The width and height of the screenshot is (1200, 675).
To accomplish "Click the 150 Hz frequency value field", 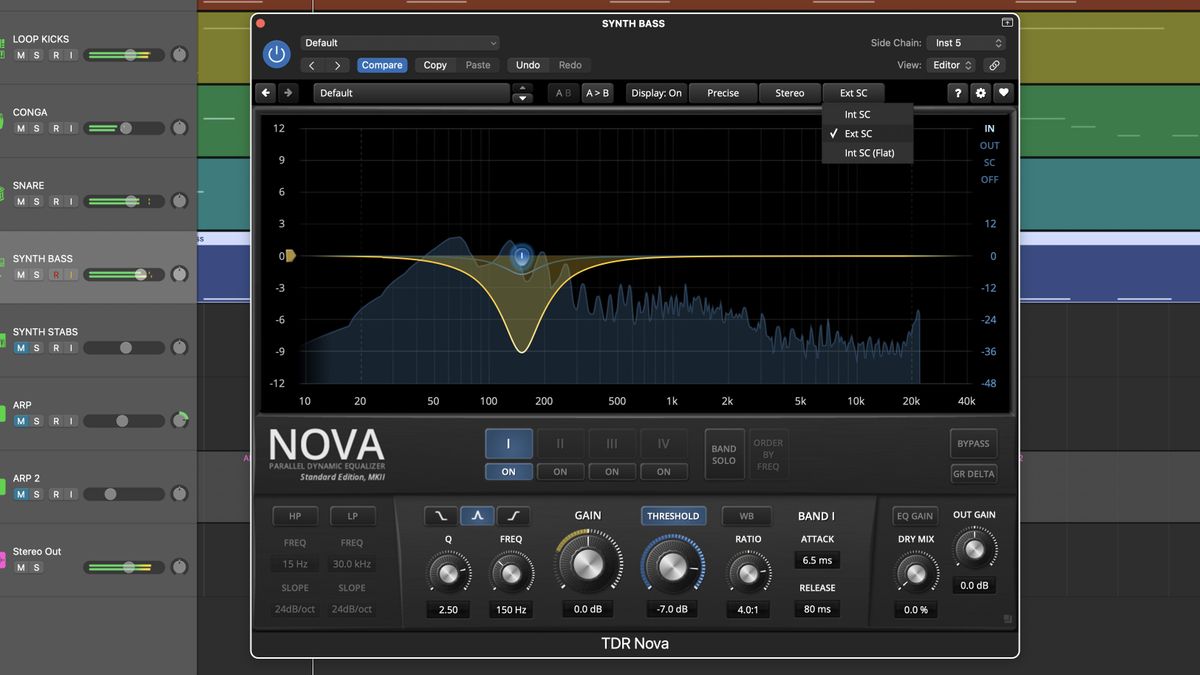I will point(511,609).
